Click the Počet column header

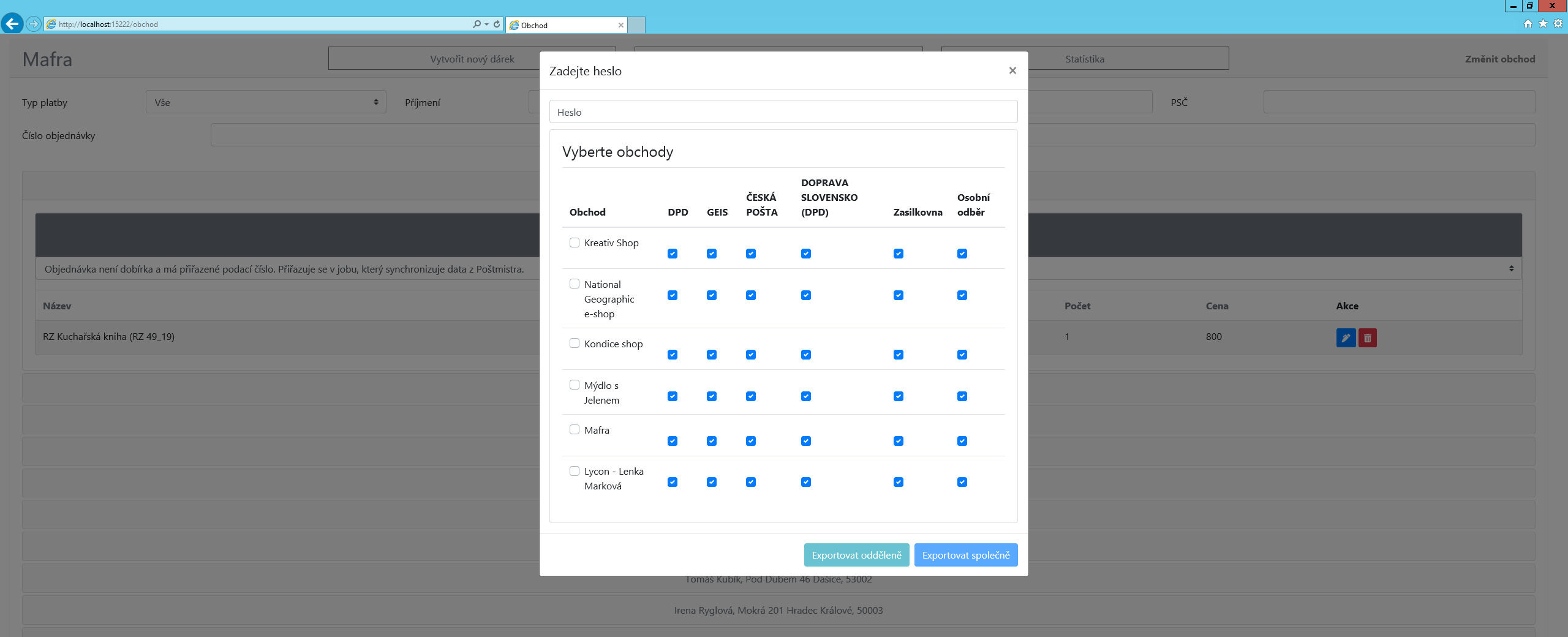click(1077, 306)
